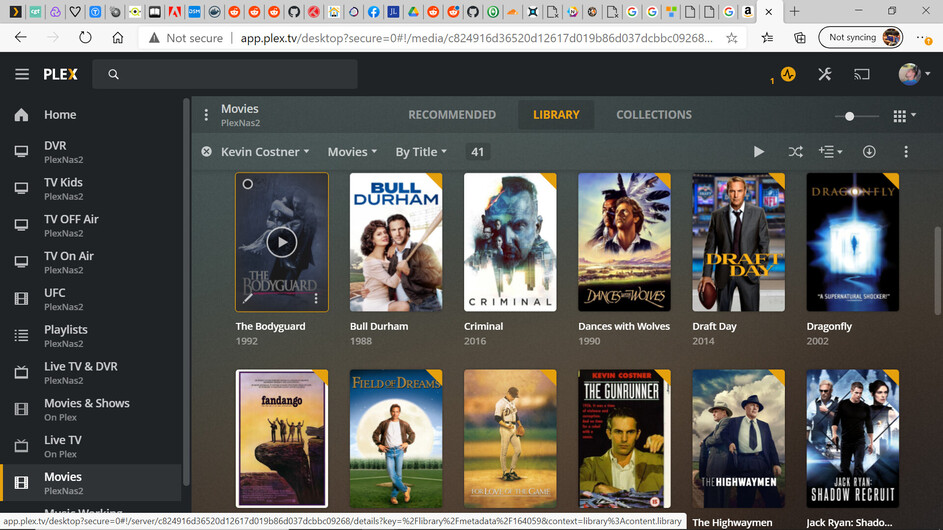Viewport: 943px width, 530px height.
Task: Click the Not syncing profile button
Action: (861, 37)
